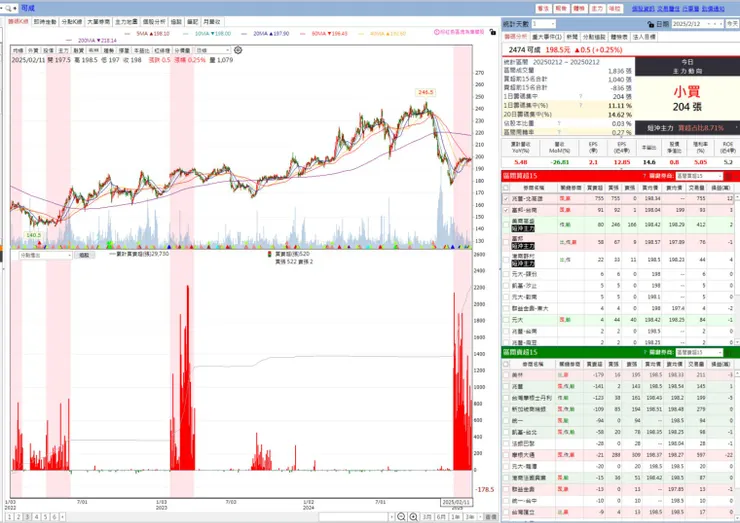The height and width of the screenshot is (523, 740).
Task: Click the bottom toolbar text input field
Action: [353, 517]
